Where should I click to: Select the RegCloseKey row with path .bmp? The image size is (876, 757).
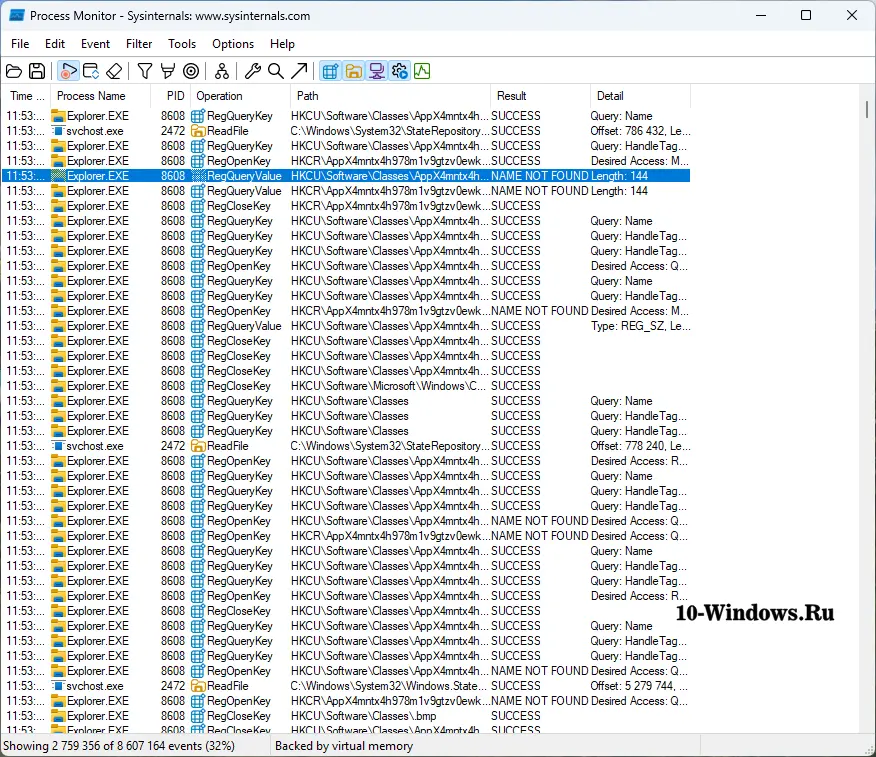point(346,716)
